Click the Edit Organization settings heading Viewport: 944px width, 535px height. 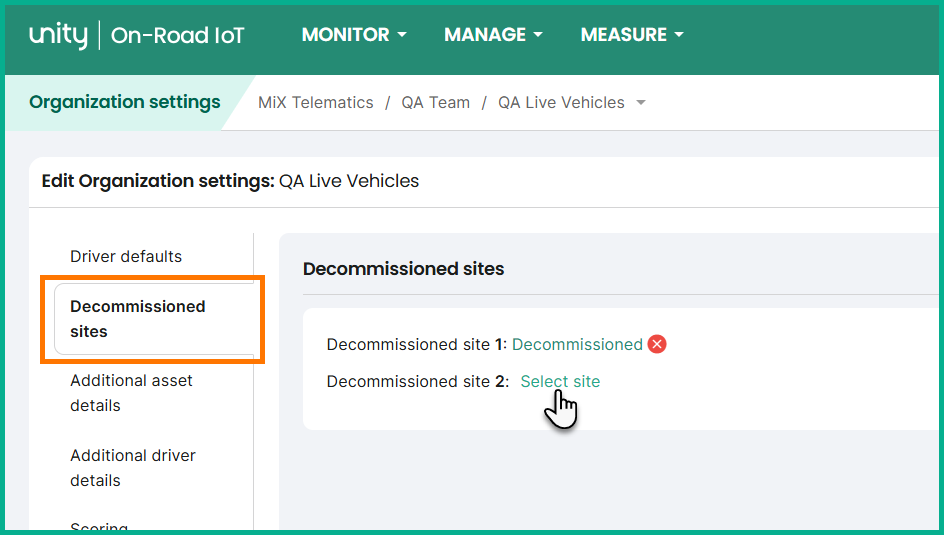point(230,181)
